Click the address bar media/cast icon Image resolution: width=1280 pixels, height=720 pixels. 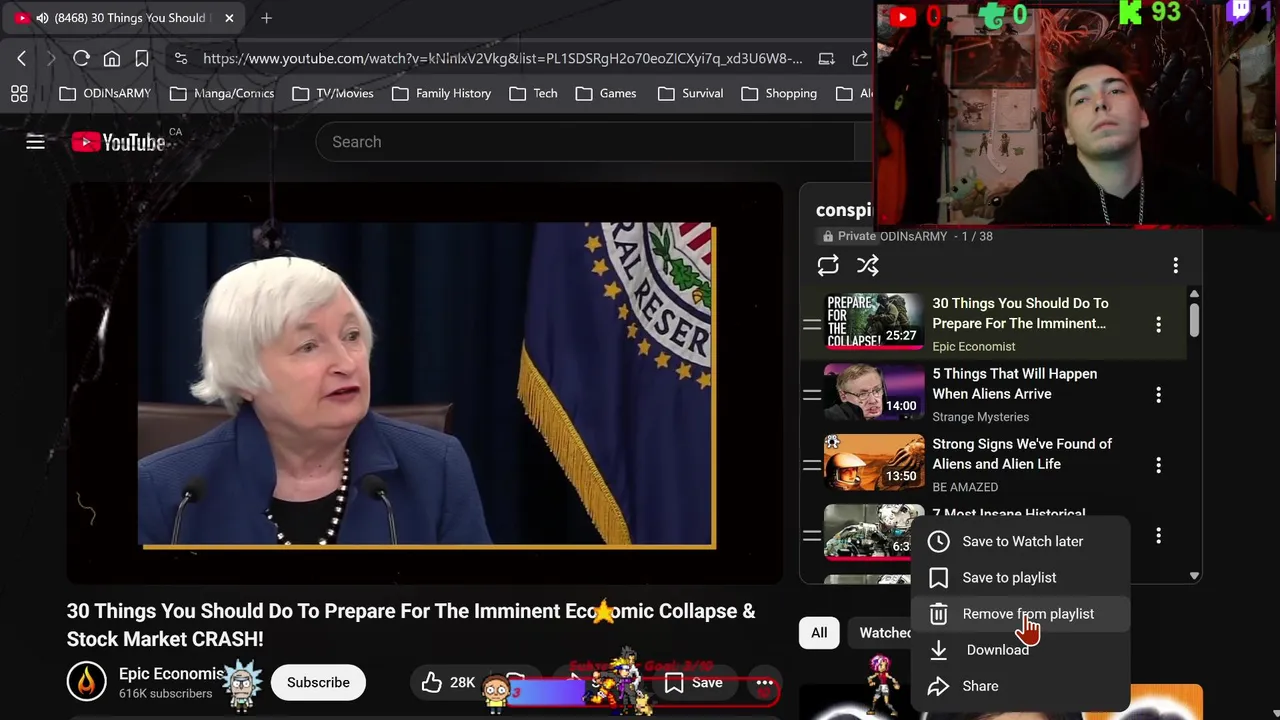[826, 59]
